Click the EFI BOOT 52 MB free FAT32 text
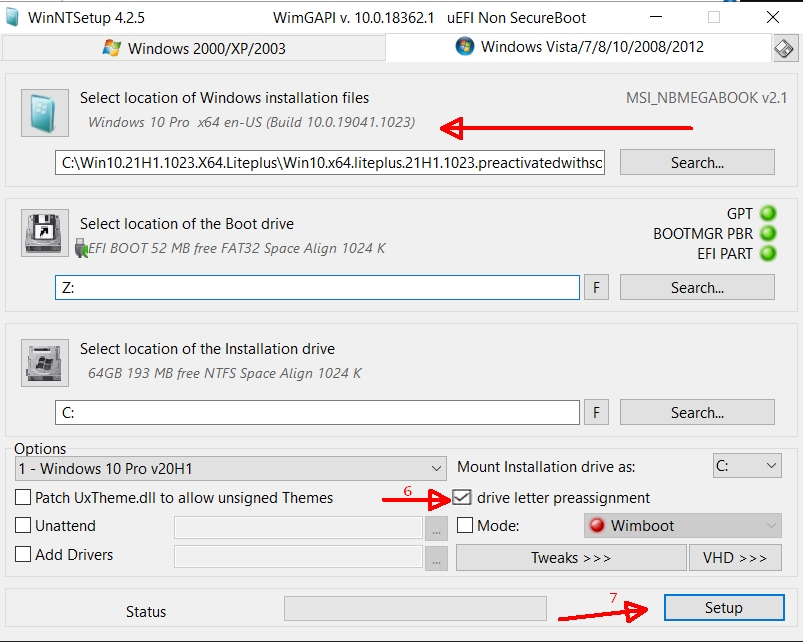 [237, 248]
